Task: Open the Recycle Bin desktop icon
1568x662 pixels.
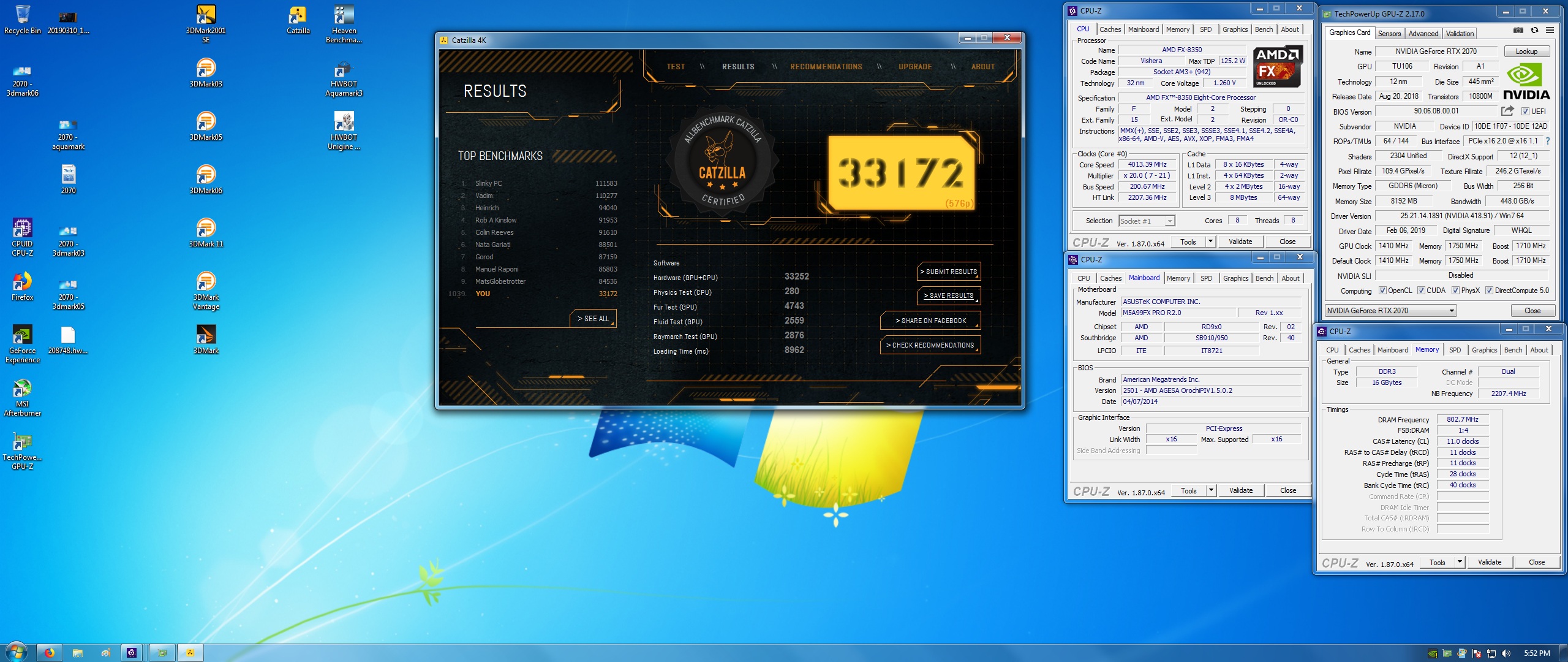Action: click(23, 20)
